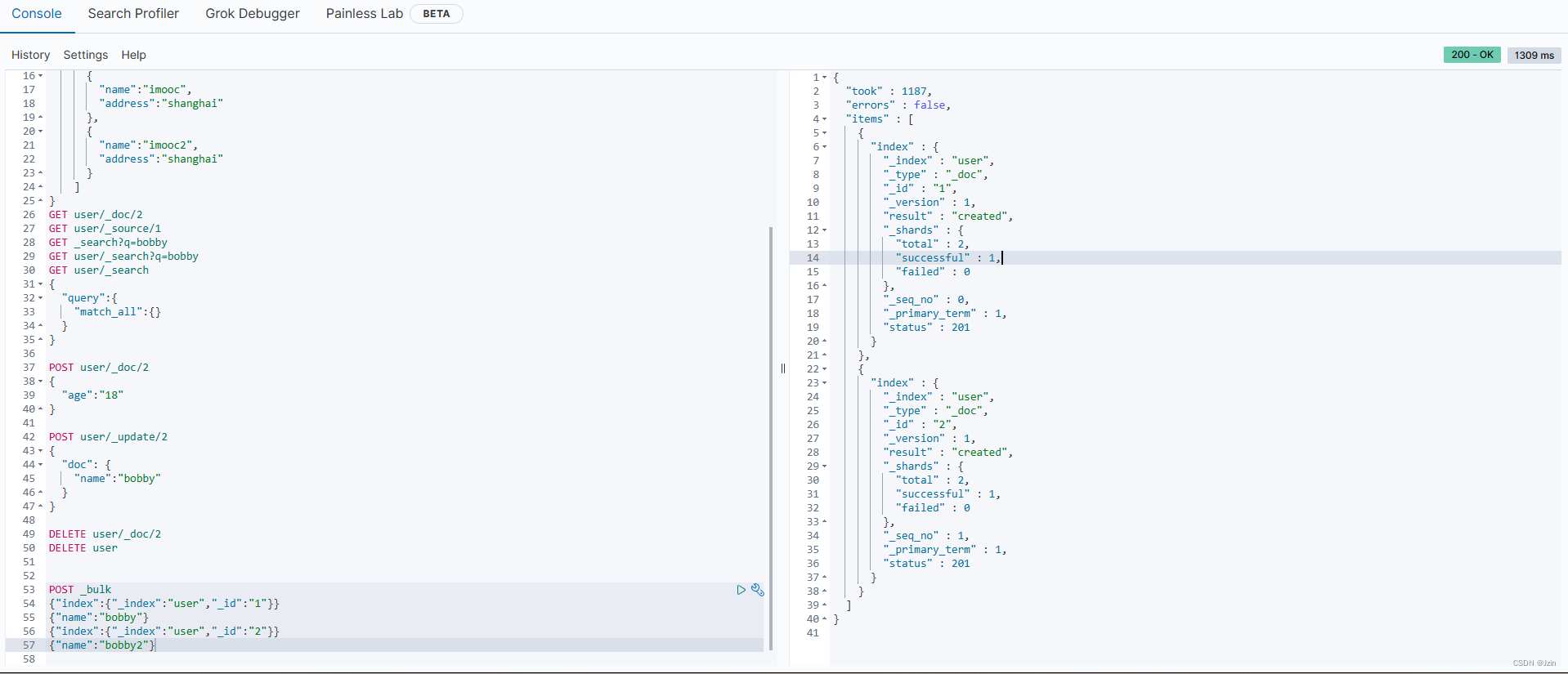Collapse the _shards fold at response line 12
1568x674 pixels.
(x=825, y=230)
